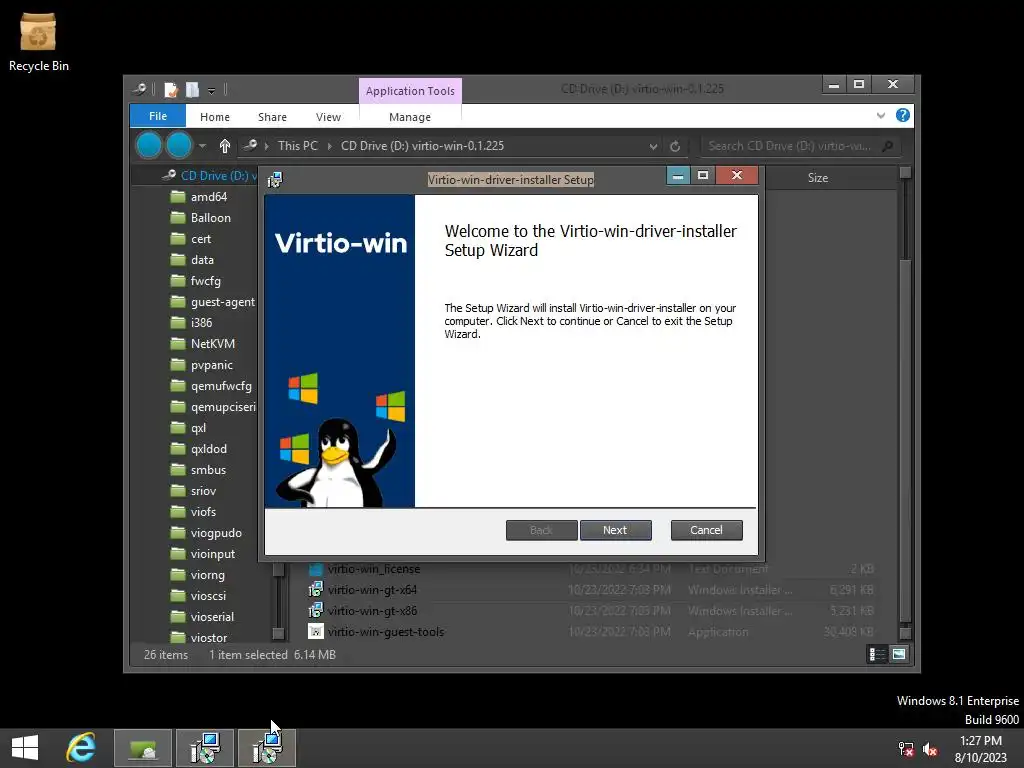
Task: Click CD Drive (D:) breadcrumb in address bar
Action: [423, 146]
